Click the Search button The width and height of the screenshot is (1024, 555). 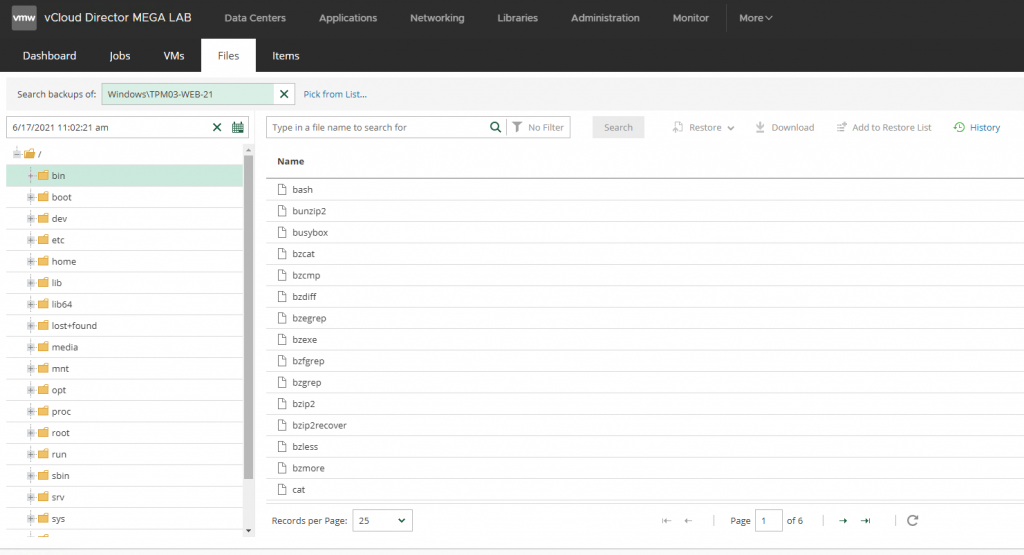(x=618, y=127)
